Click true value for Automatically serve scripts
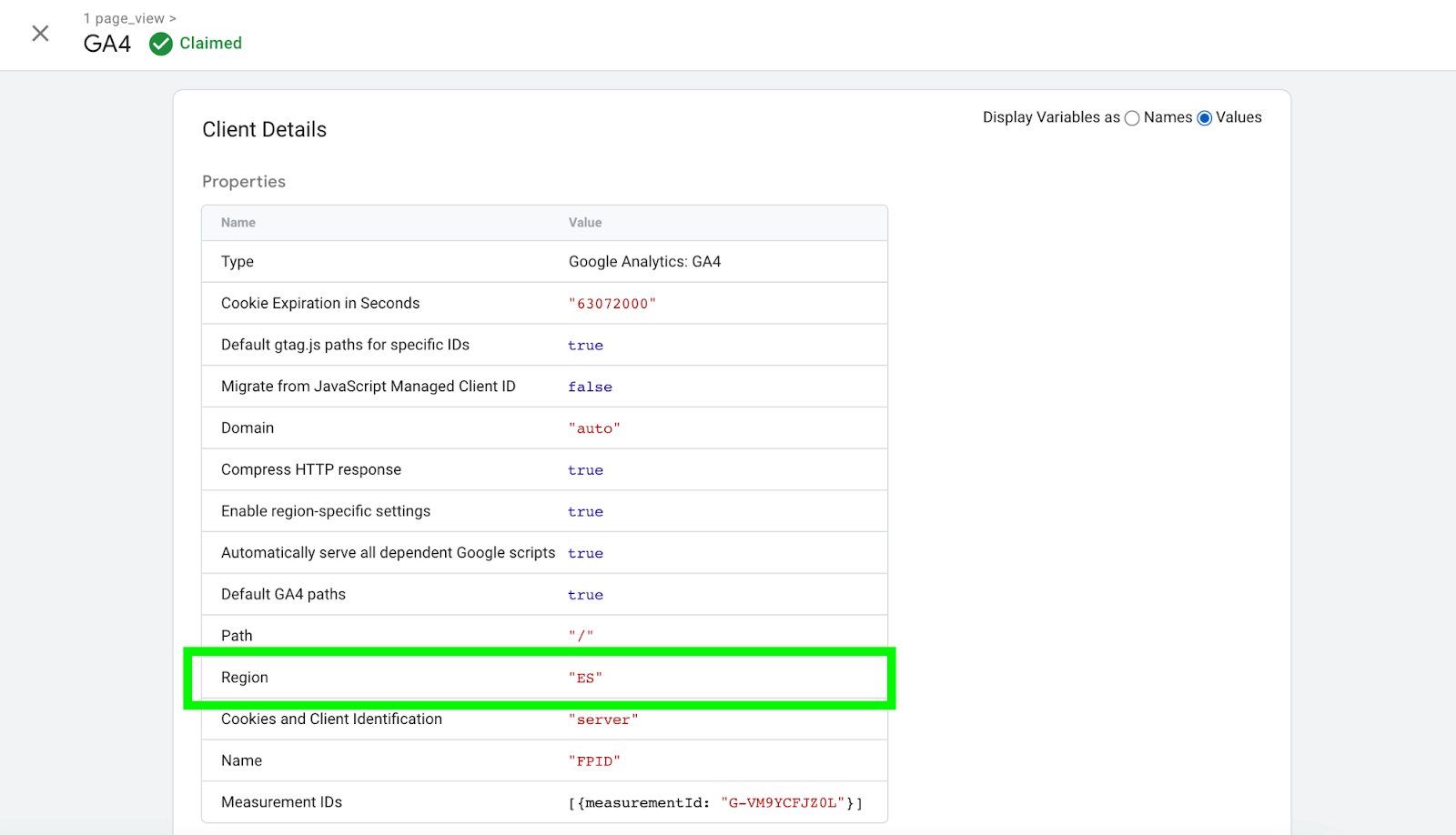The image size is (1456, 835). pos(585,554)
